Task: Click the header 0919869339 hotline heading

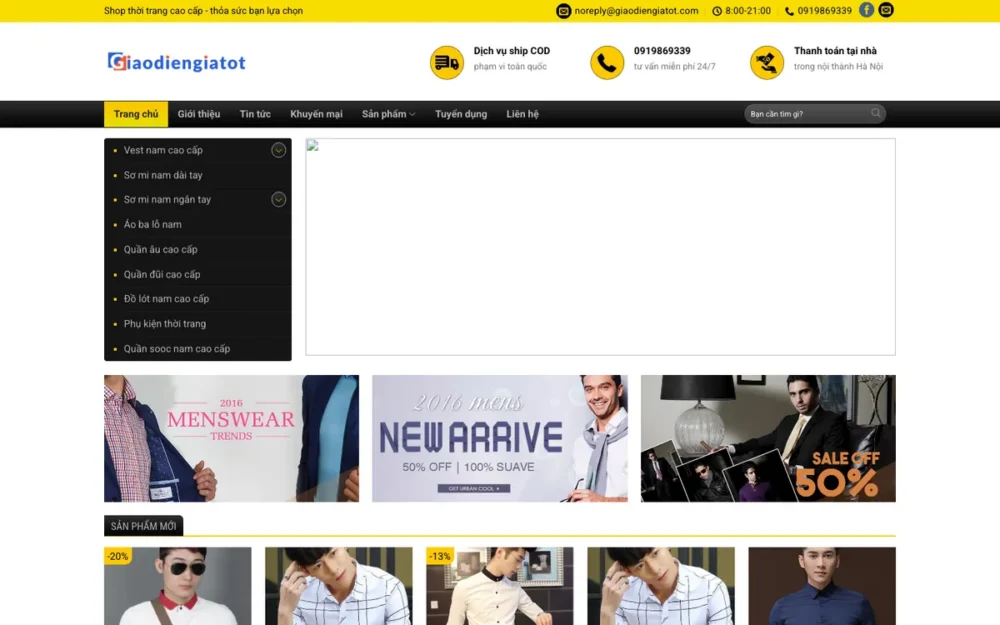Action: (x=662, y=51)
